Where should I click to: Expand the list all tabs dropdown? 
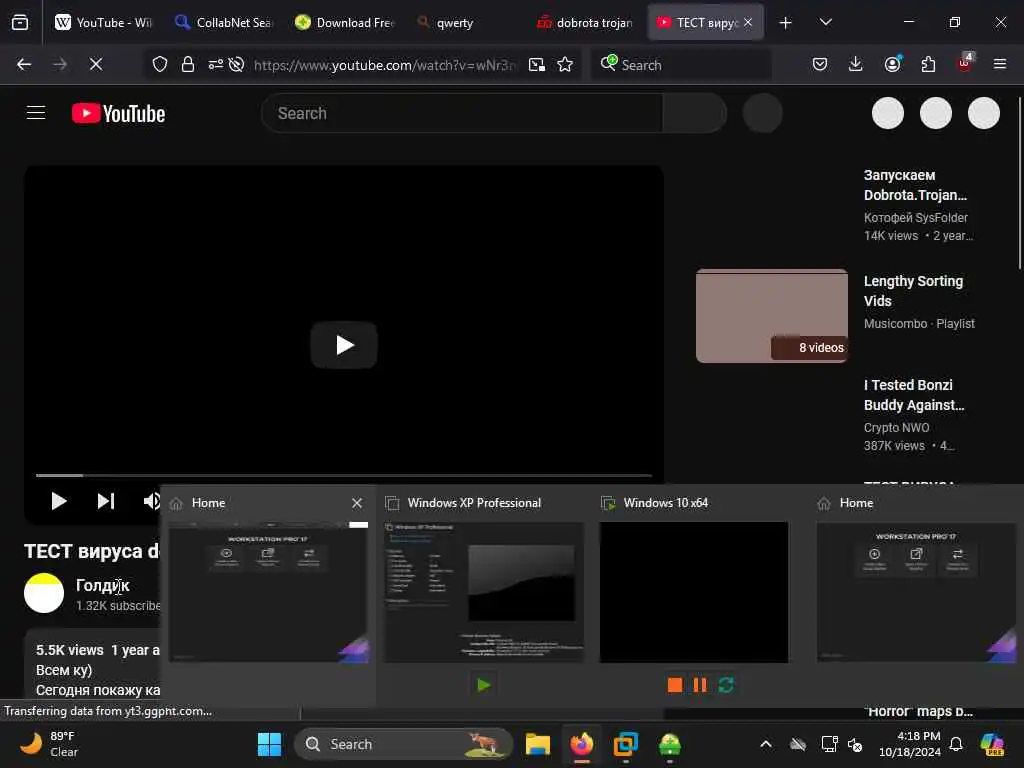click(x=825, y=22)
